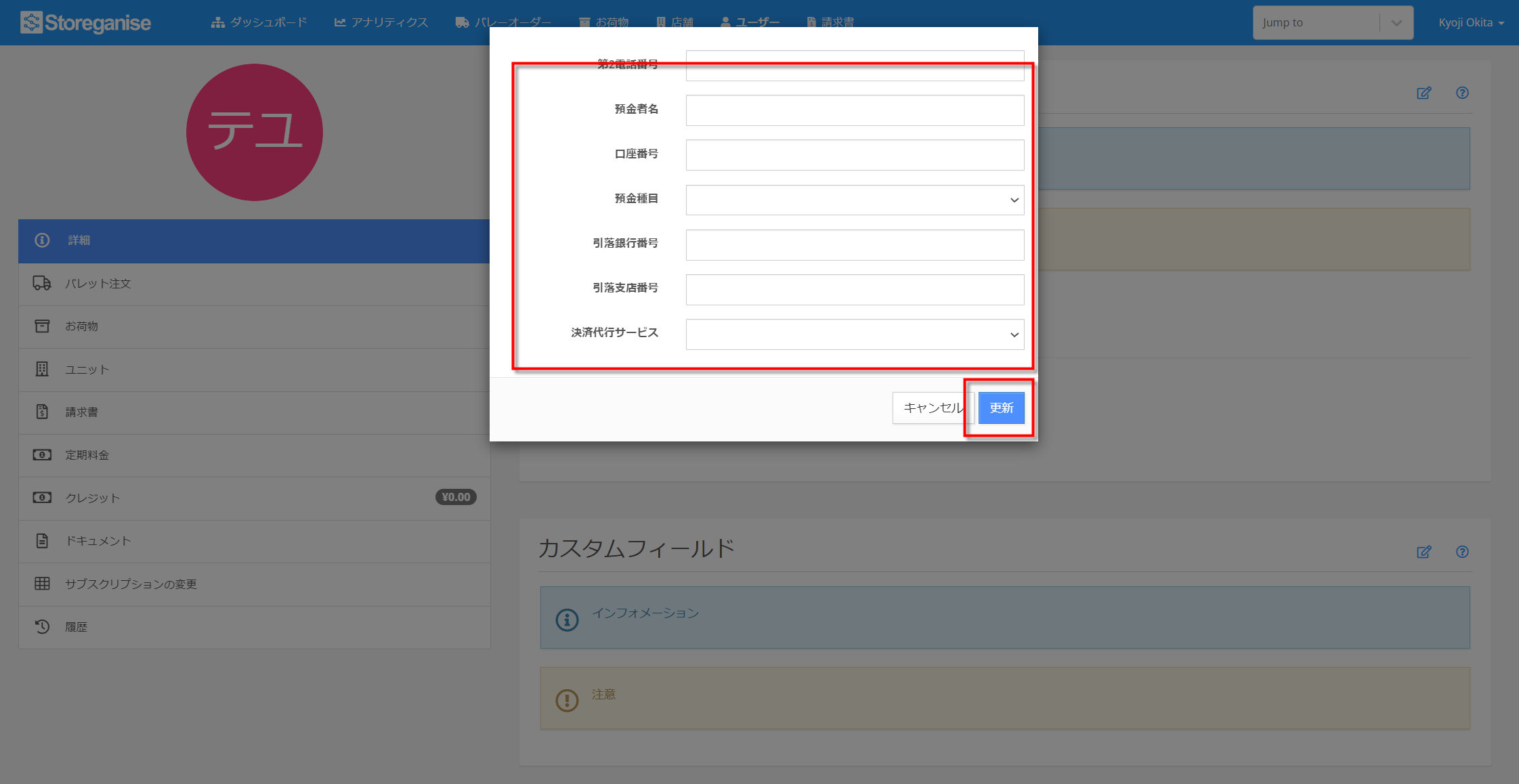
Task: Click the キャンセル button
Action: (x=933, y=408)
